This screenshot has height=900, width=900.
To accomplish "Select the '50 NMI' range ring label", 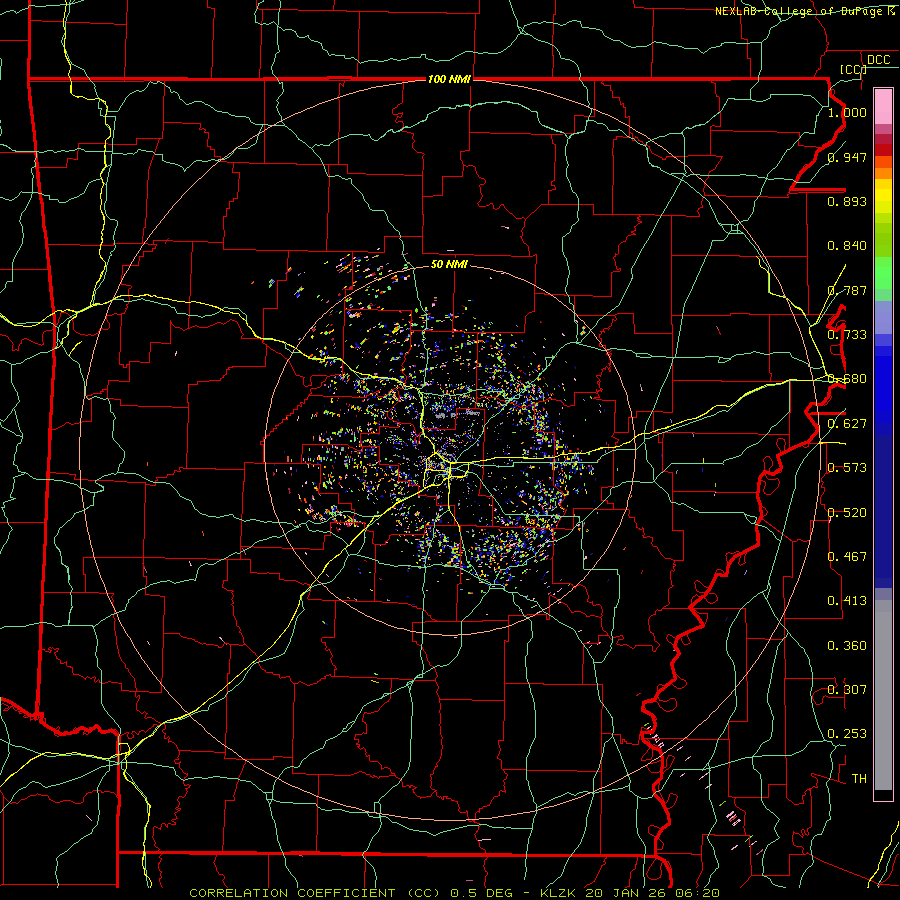I will pos(449,264).
